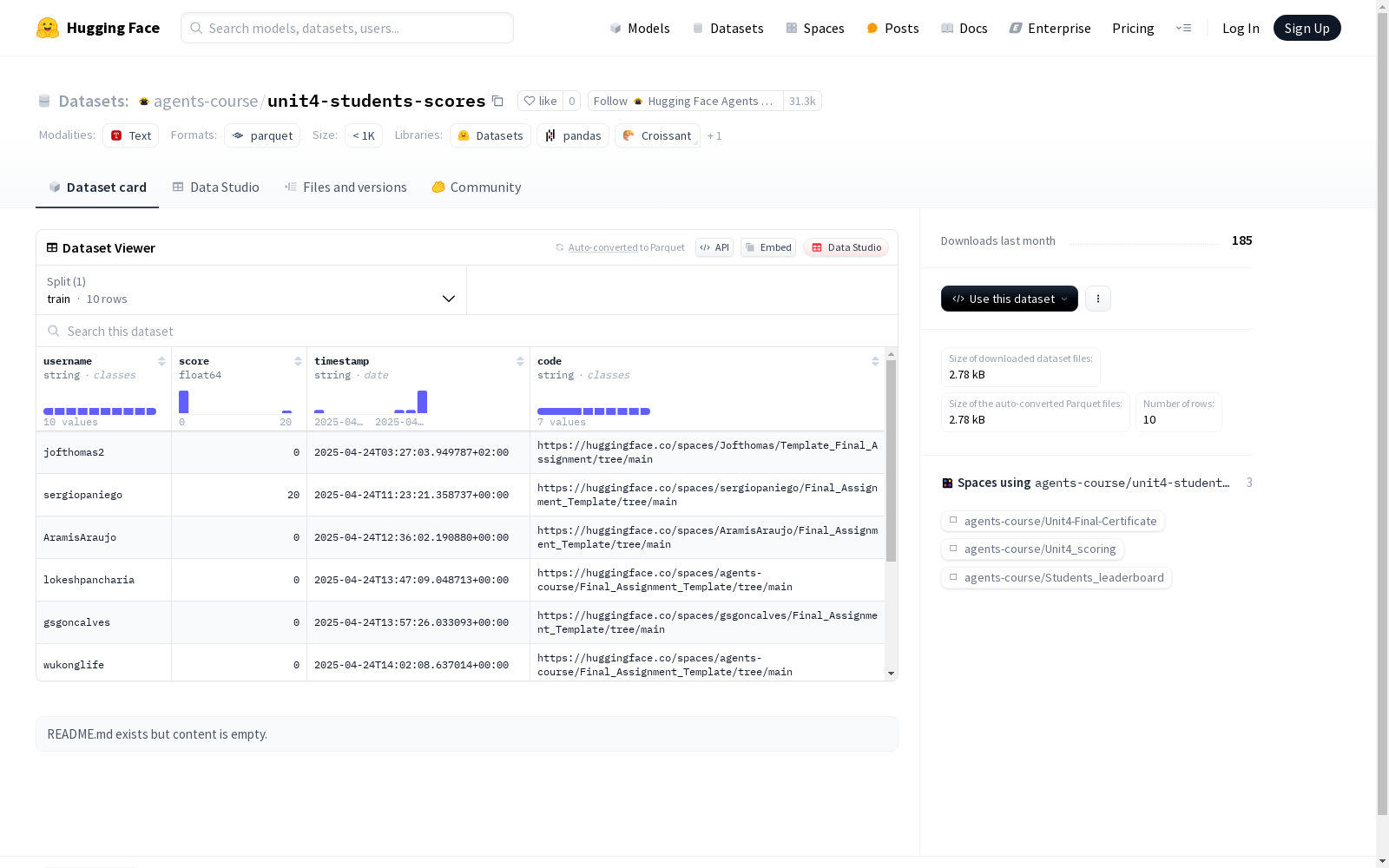Screen dimensions: 1389x868
Task: Click the timestamp distribution histogram
Action: coord(371,402)
